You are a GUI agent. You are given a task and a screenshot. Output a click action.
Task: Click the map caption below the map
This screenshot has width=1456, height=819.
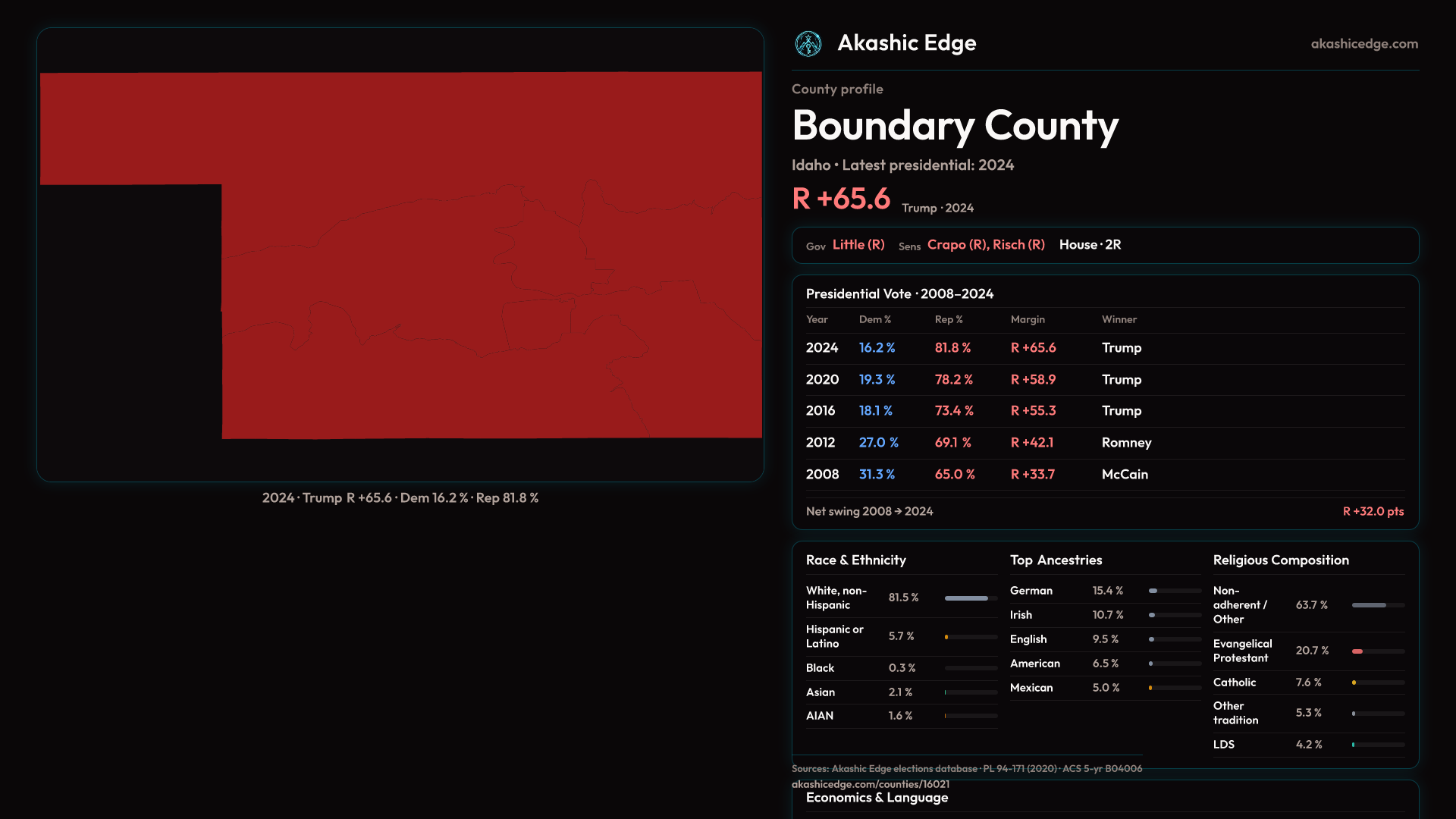400,498
